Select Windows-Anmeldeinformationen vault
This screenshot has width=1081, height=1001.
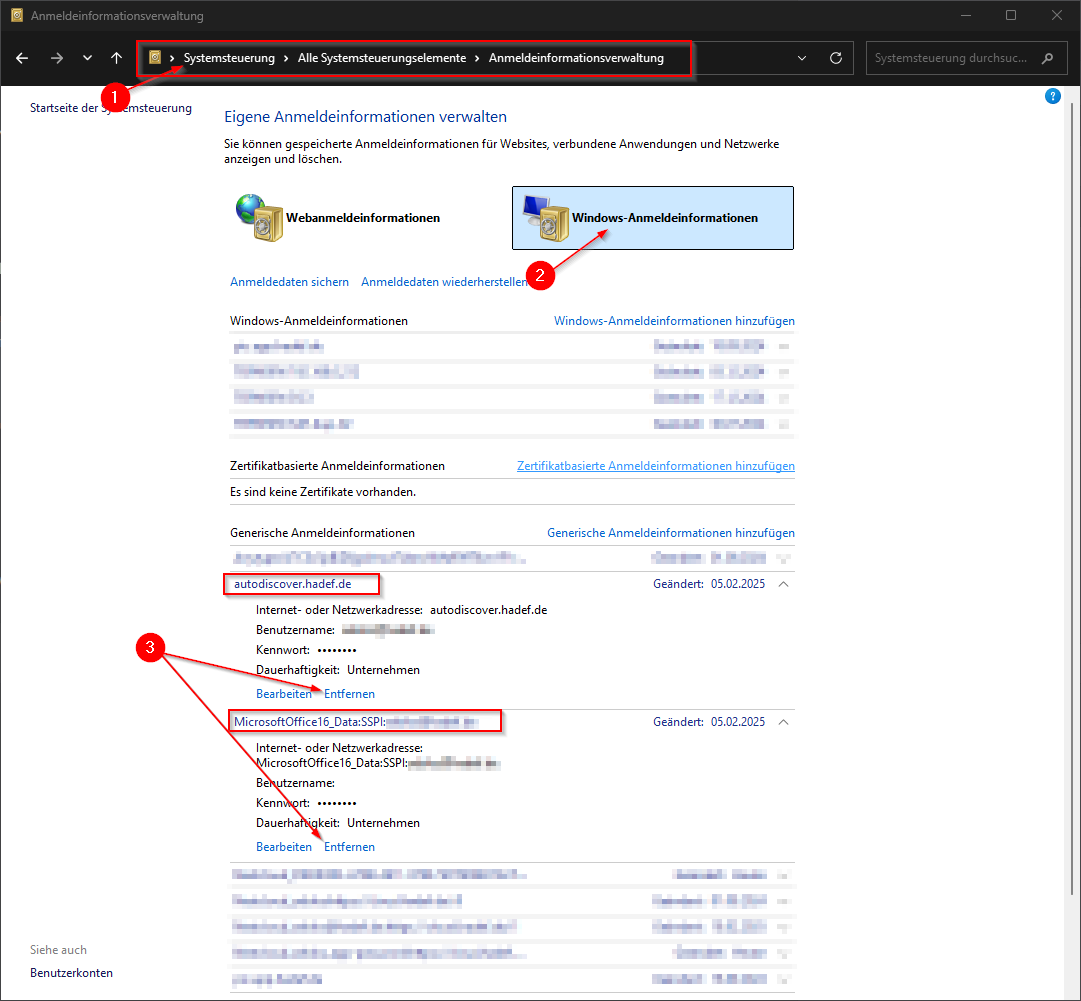click(x=652, y=217)
